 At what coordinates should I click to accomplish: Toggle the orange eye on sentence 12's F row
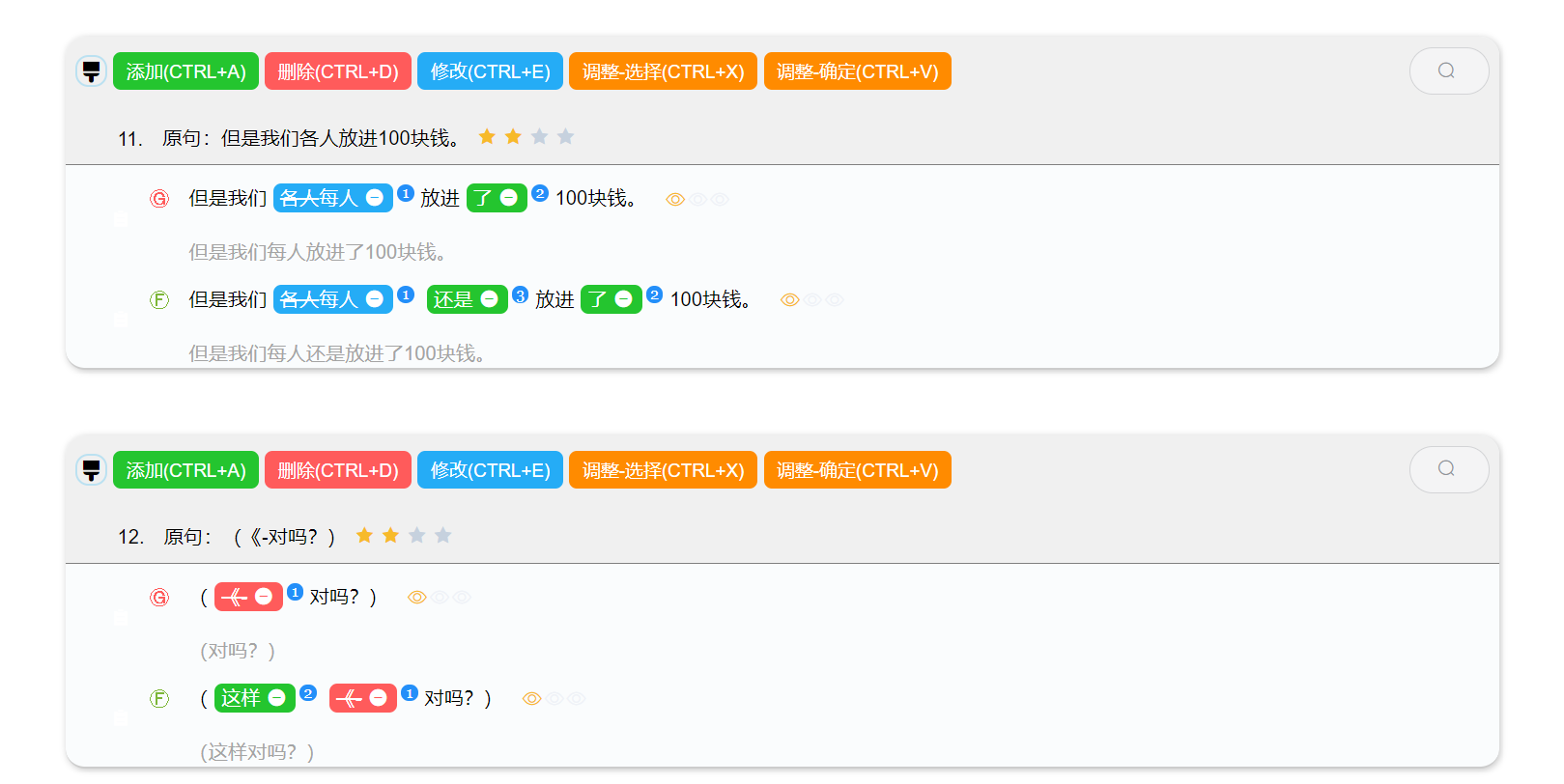531,699
